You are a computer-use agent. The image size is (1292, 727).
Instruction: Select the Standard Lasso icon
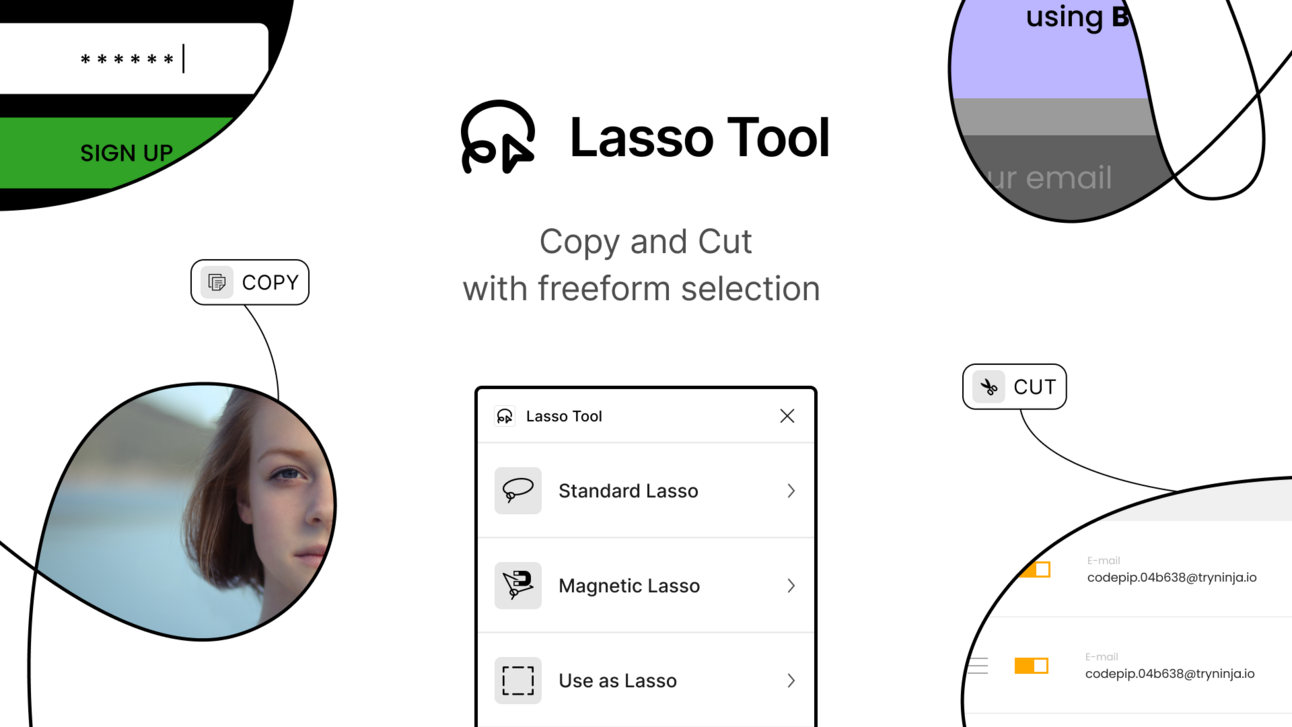click(518, 490)
